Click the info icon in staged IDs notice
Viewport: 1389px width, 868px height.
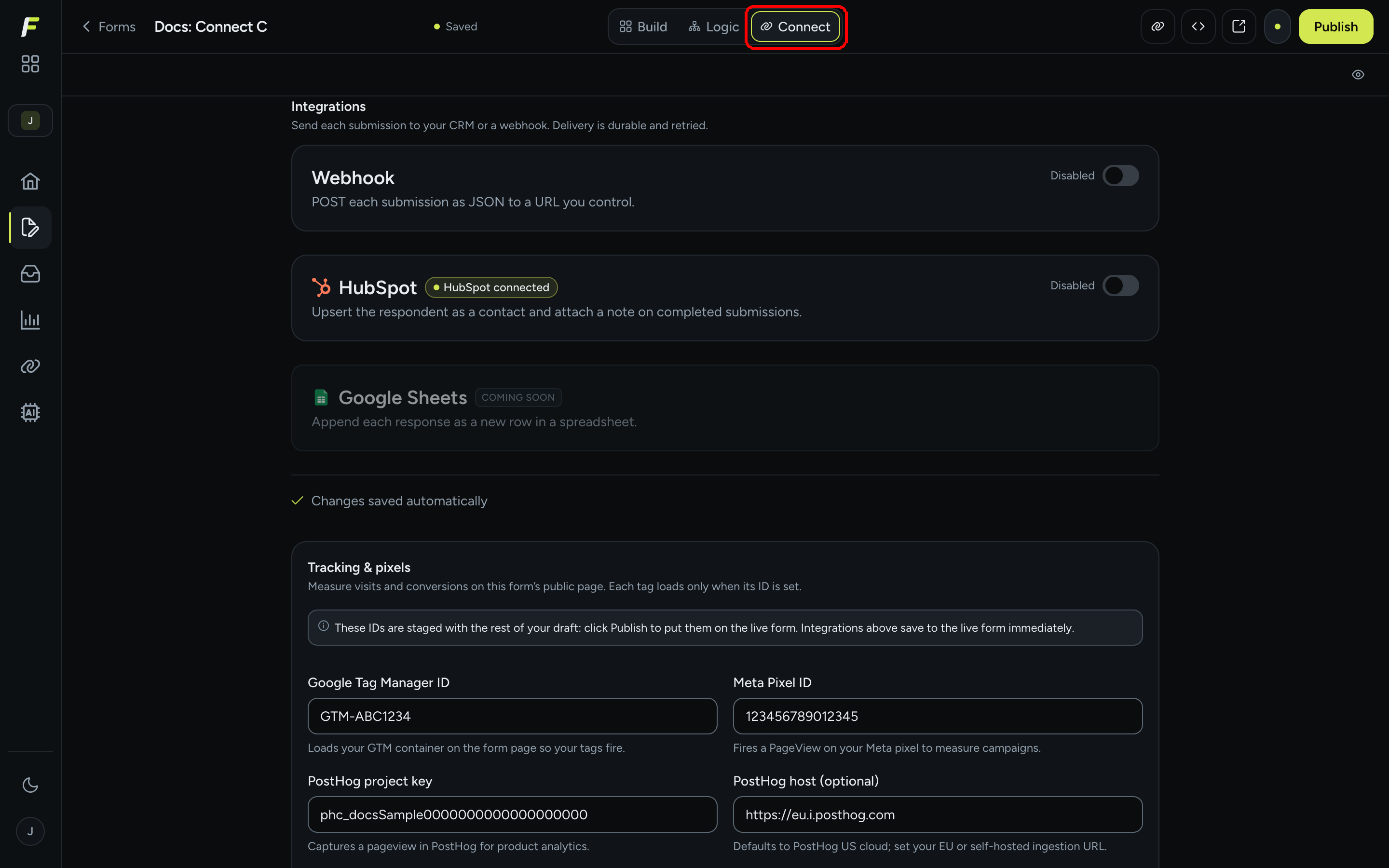pyautogui.click(x=324, y=626)
